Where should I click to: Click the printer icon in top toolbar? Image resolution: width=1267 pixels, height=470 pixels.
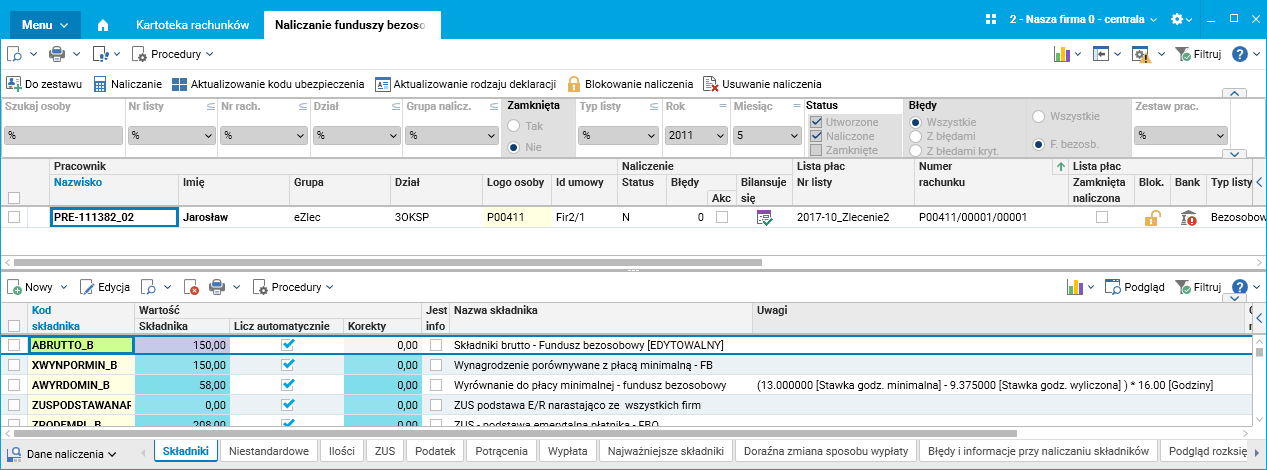pyautogui.click(x=56, y=54)
